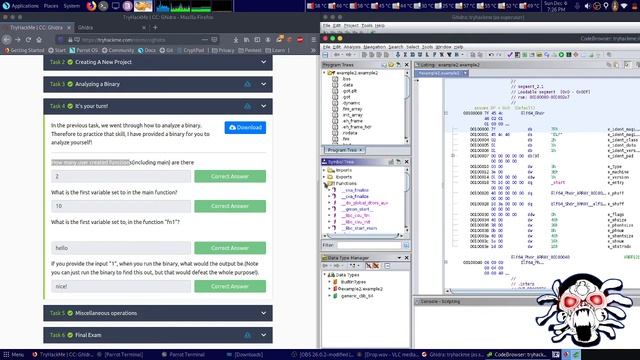640x360 pixels.
Task: Select __libc_start_main in Symbol Tree
Action: coord(358,228)
